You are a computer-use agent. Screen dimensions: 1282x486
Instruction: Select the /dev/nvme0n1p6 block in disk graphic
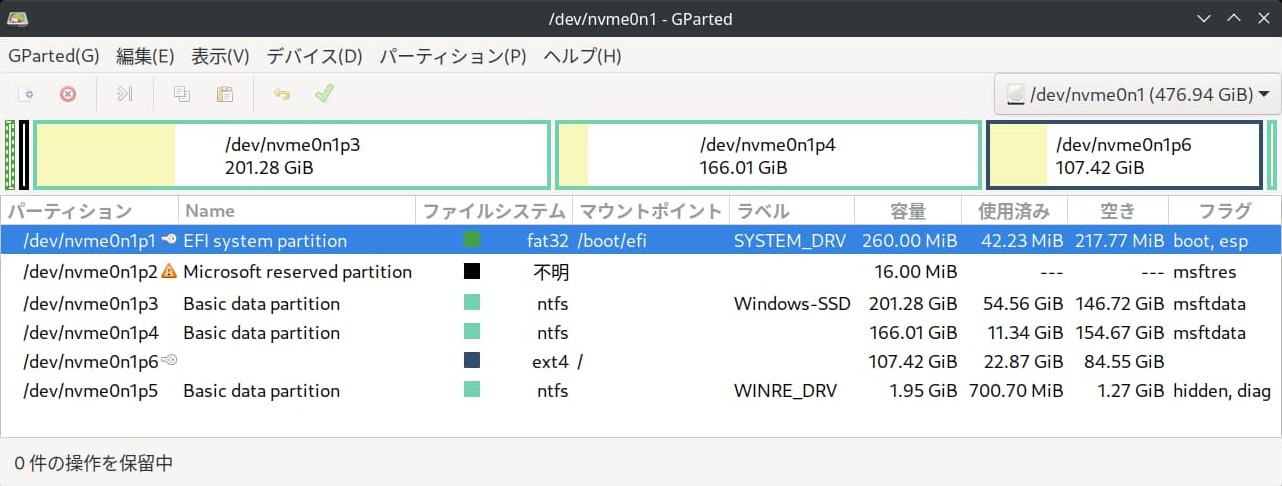click(x=1124, y=155)
